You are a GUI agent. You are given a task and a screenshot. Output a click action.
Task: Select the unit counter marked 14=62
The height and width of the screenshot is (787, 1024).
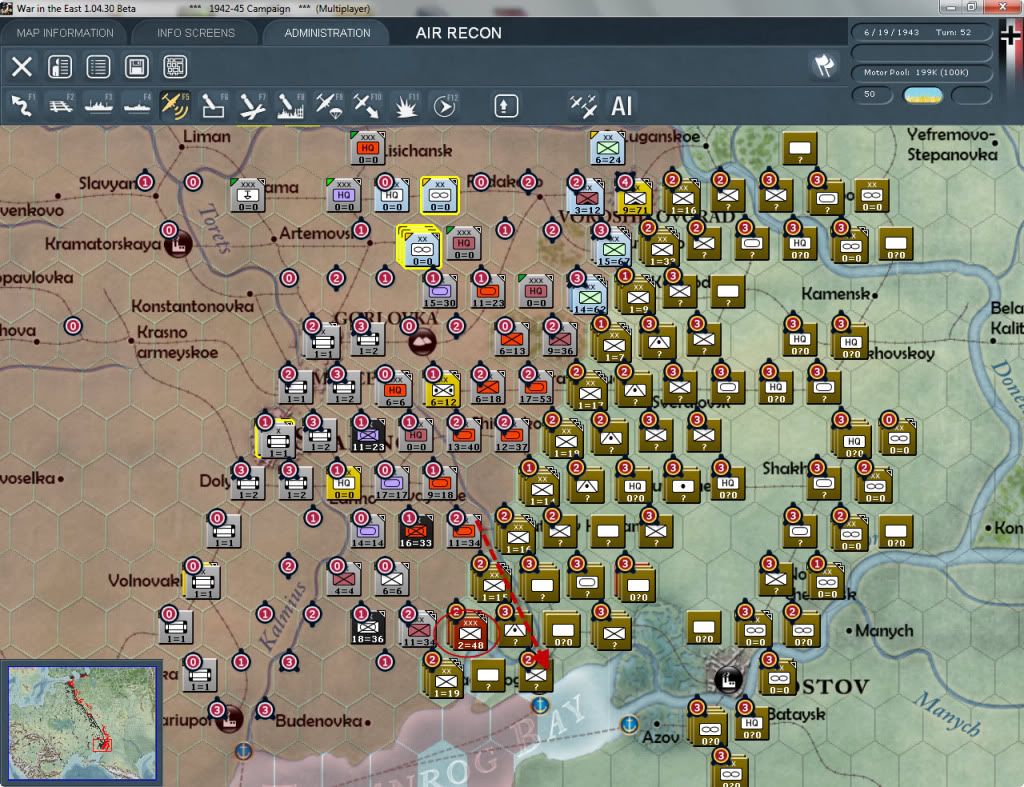click(589, 296)
